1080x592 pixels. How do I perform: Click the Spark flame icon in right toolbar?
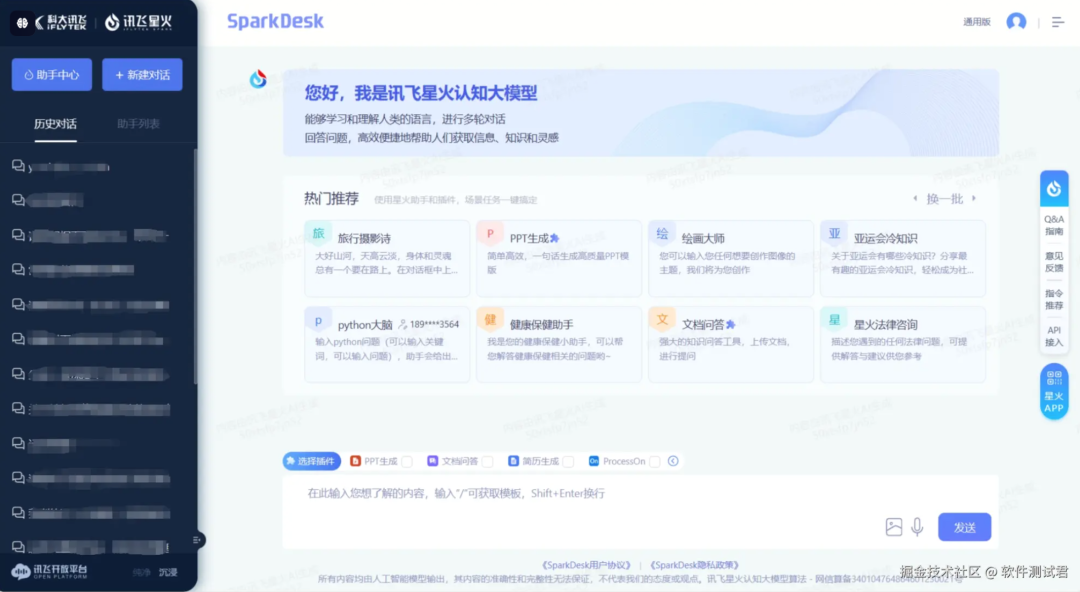click(x=1054, y=188)
